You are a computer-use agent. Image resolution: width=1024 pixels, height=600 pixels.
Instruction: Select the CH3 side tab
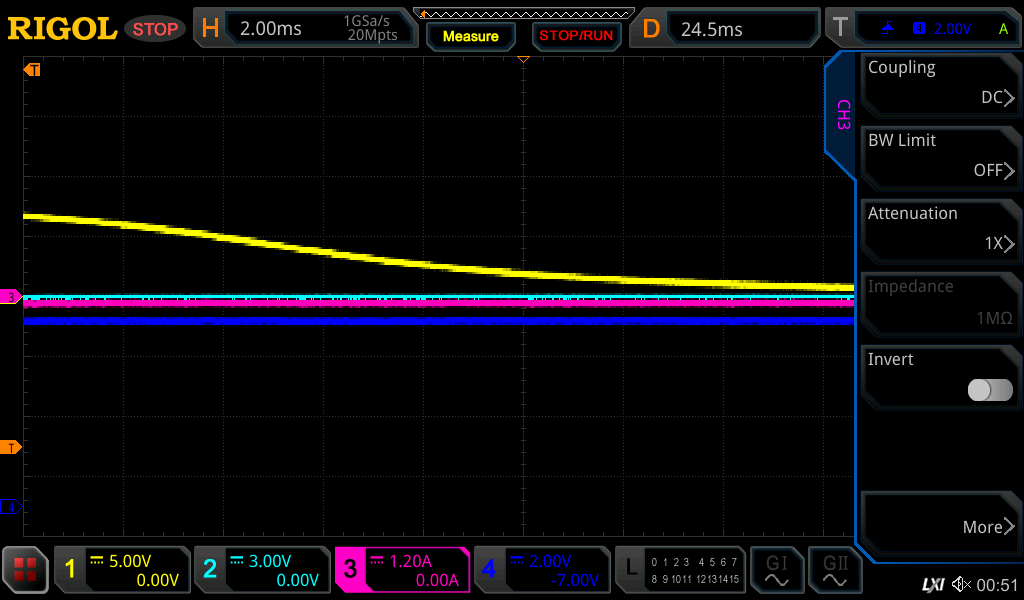[x=842, y=115]
